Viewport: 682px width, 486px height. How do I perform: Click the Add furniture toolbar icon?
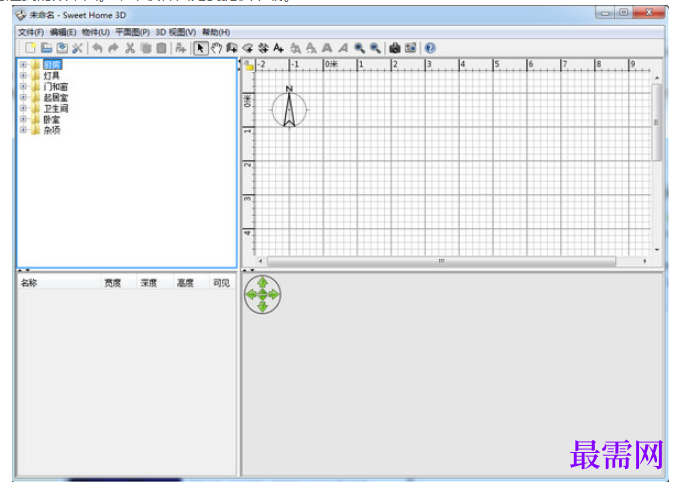pyautogui.click(x=181, y=48)
